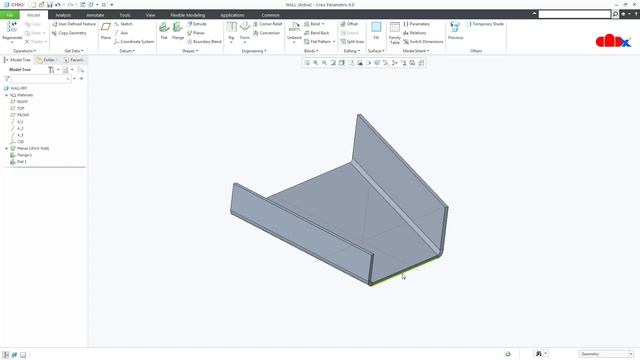Viewport: 640px width, 360px height.
Task: Open the Conversion tool
Action: [267, 33]
